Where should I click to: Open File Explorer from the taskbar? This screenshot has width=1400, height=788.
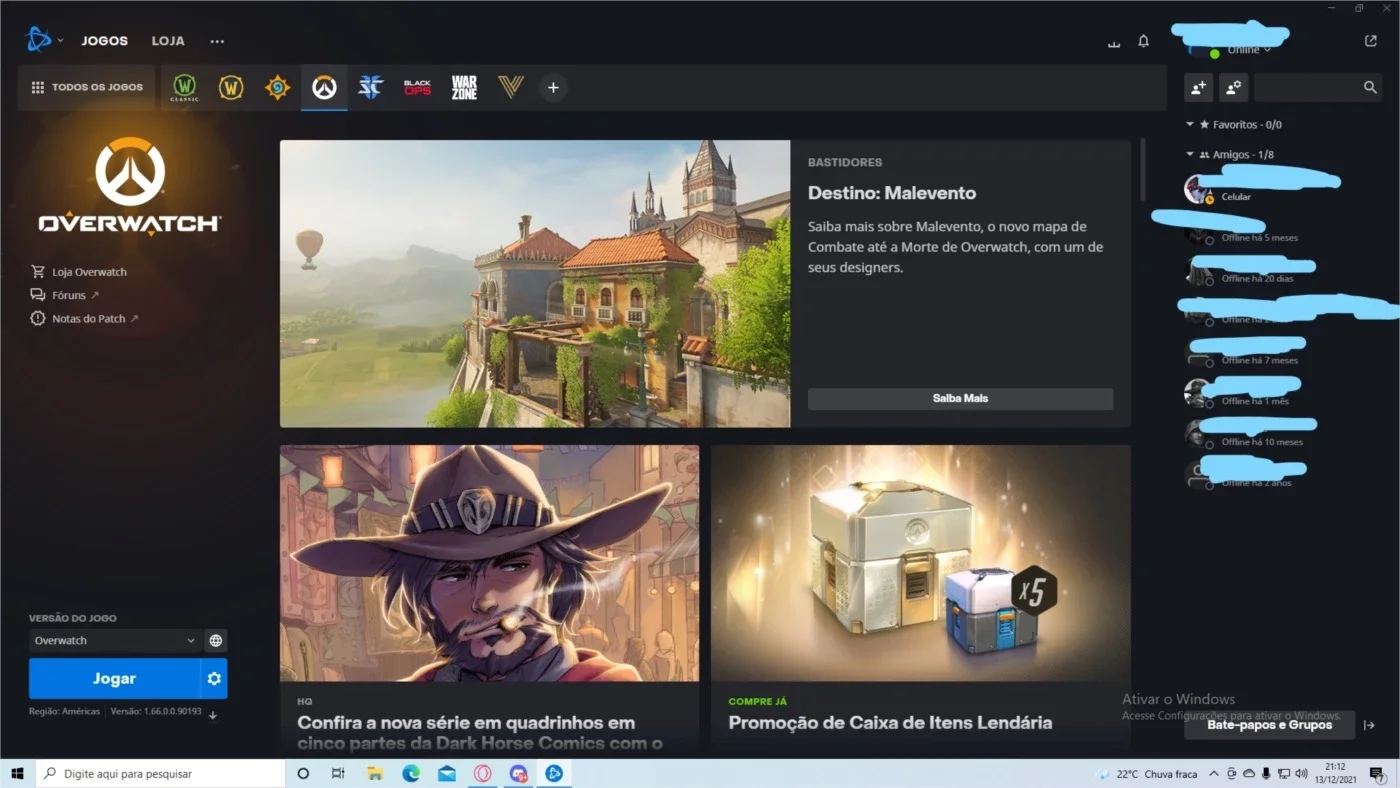pyautogui.click(x=375, y=773)
